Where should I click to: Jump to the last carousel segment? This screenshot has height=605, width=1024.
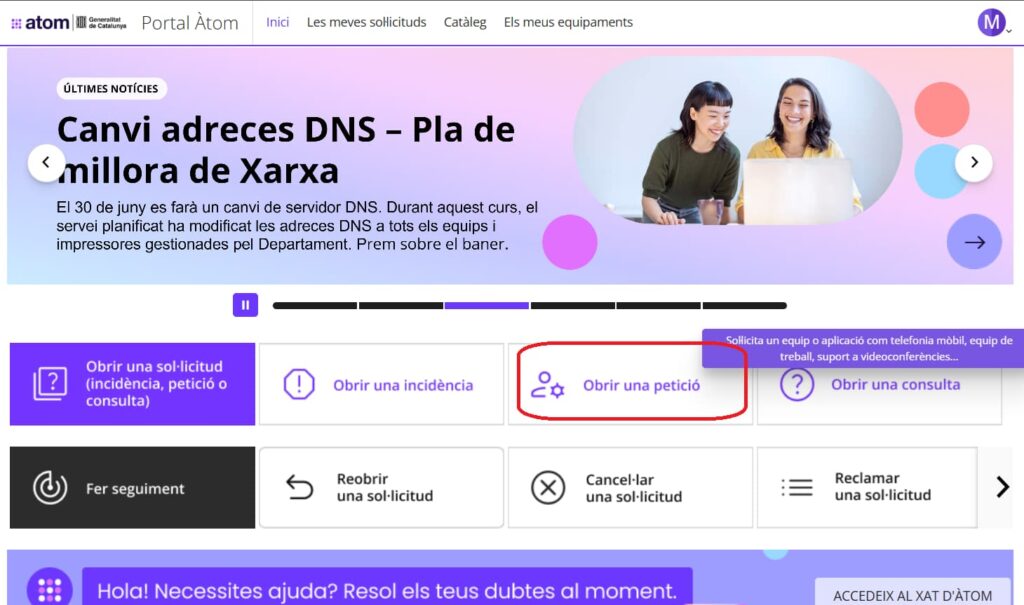pos(744,306)
